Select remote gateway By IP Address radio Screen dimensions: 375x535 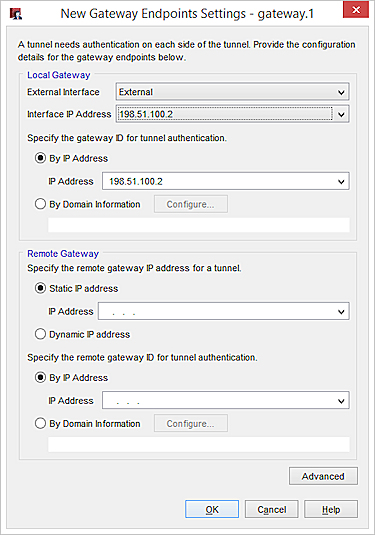click(x=40, y=378)
